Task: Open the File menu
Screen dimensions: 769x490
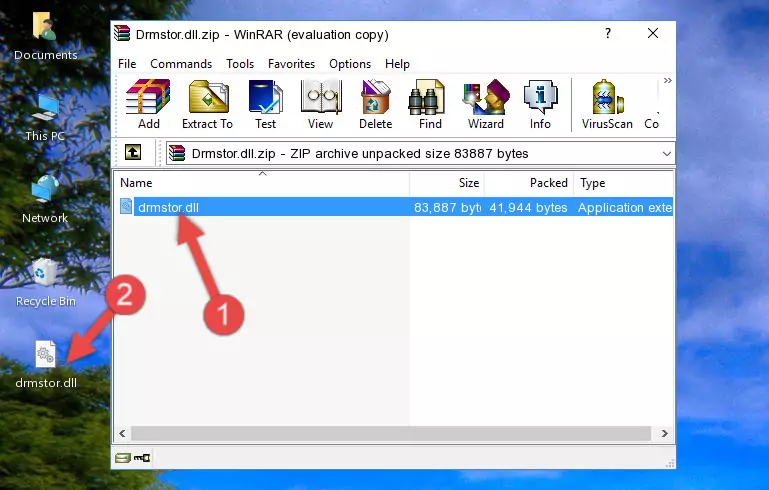Action: point(127,64)
